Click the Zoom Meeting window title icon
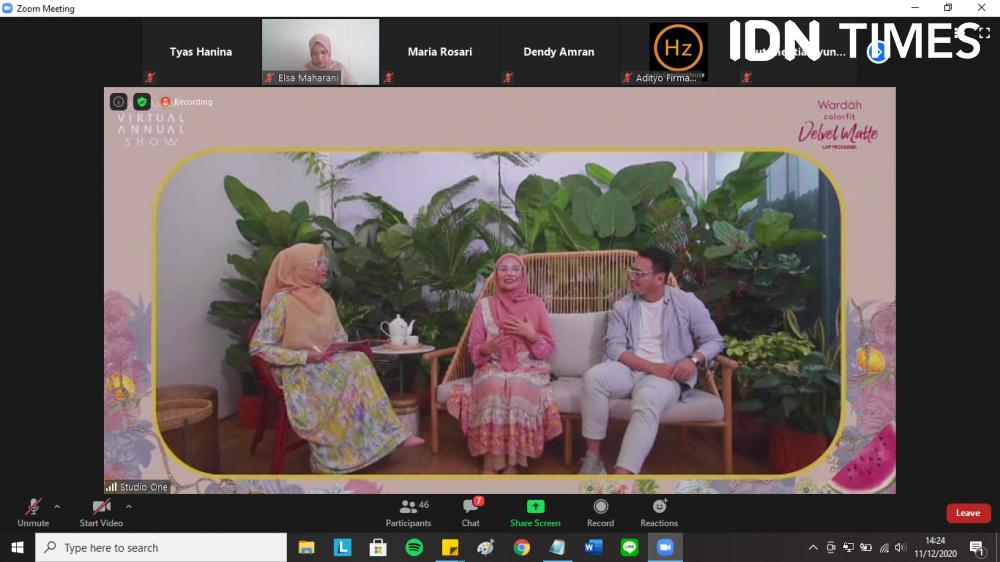Screen dimensions: 1000x562 click(7, 8)
